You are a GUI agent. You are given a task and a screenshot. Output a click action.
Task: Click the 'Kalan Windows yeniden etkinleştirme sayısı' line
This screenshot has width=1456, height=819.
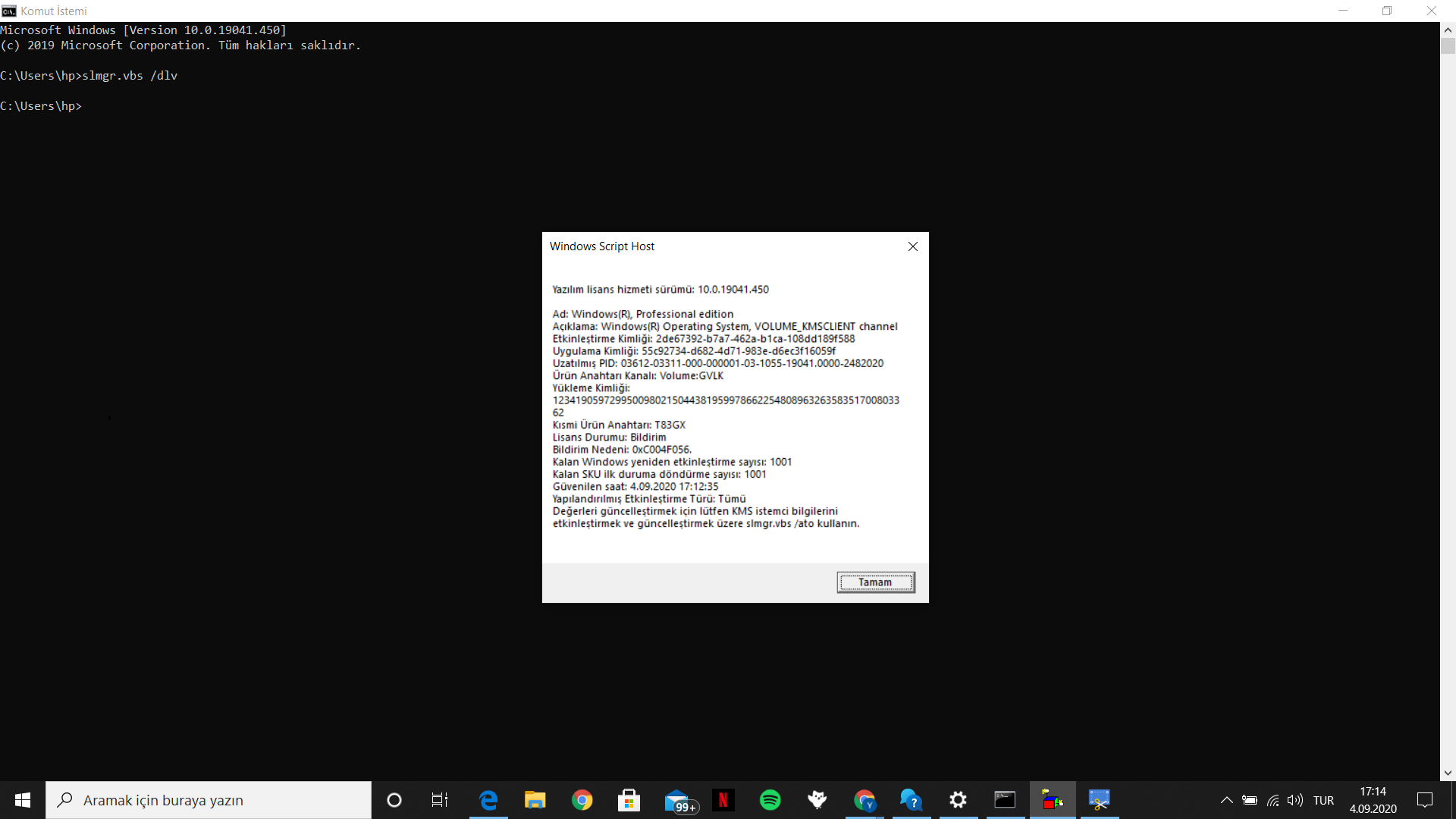point(672,462)
